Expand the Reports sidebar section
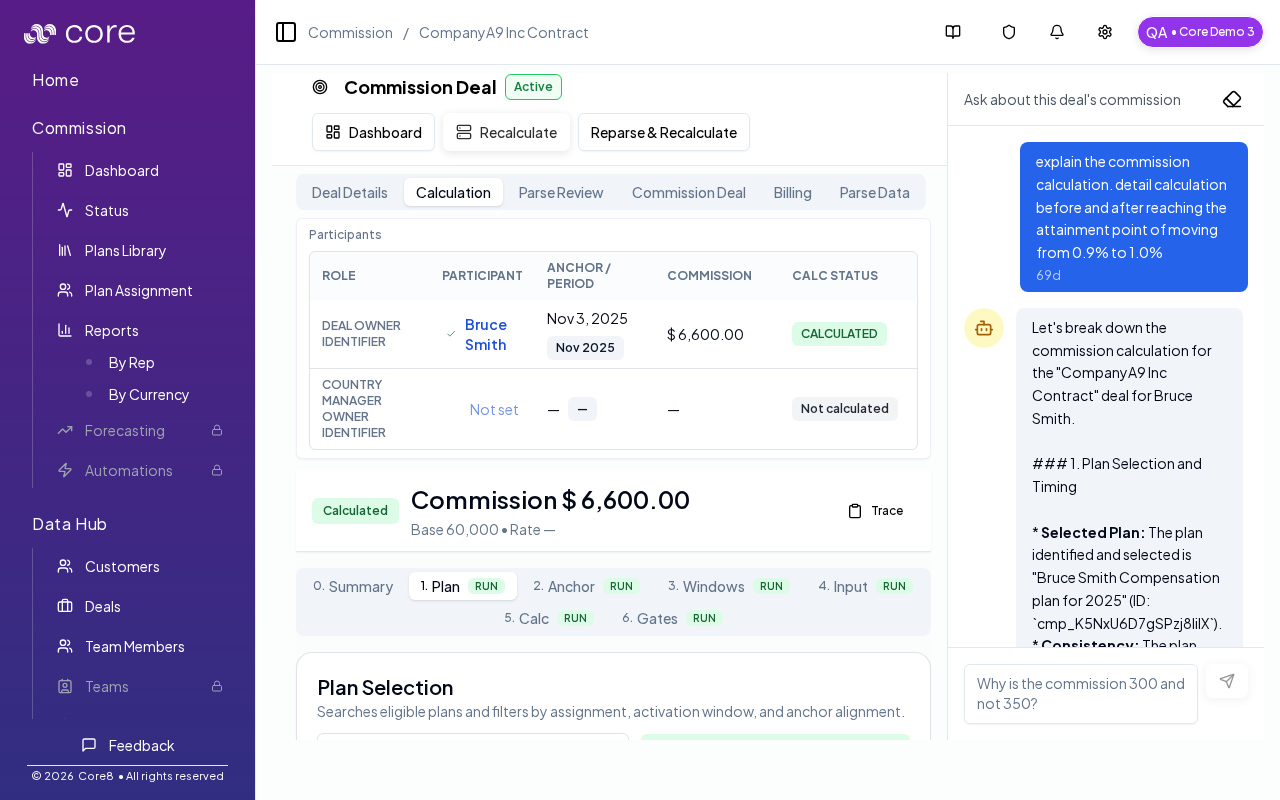Image resolution: width=1280 pixels, height=800 pixels. (111, 330)
